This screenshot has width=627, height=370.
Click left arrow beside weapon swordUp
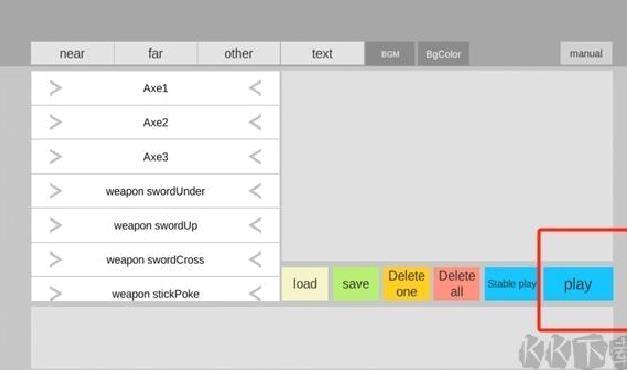point(255,226)
